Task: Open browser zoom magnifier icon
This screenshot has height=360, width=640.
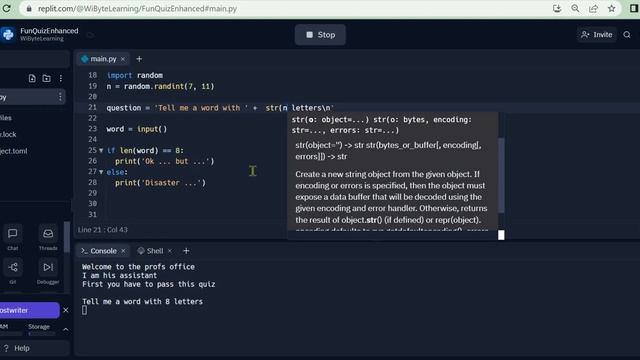Action: click(x=575, y=9)
